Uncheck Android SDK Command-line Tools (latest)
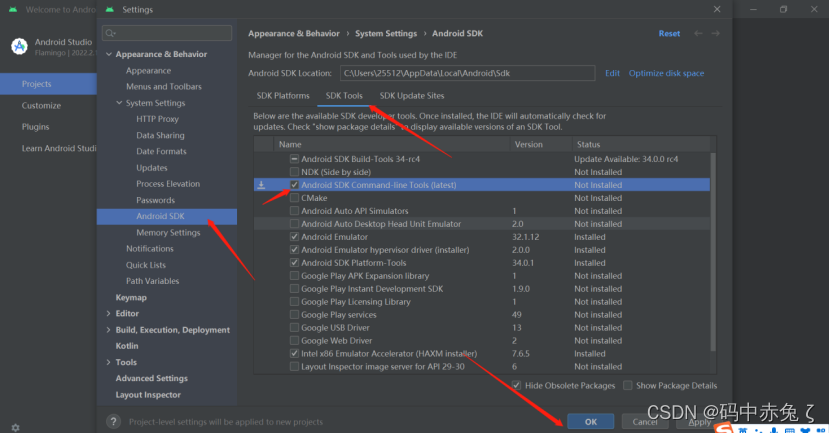The width and height of the screenshot is (830, 433). click(294, 185)
